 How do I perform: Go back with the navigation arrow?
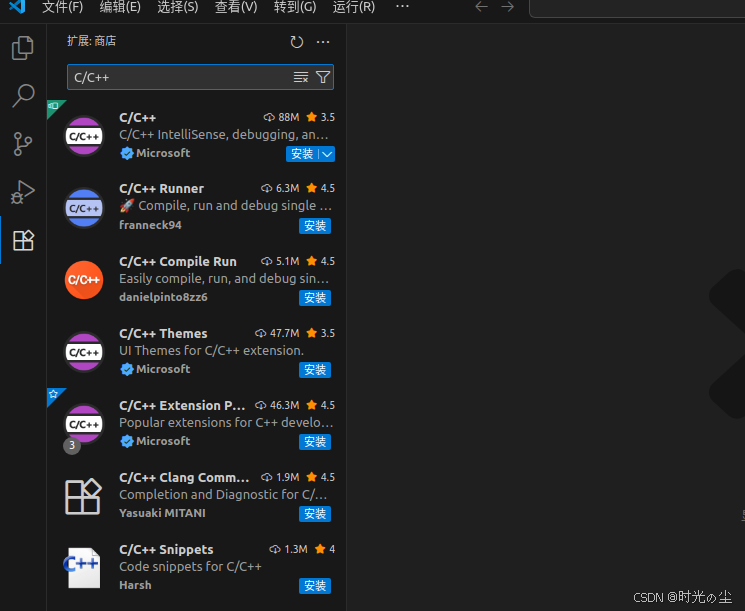point(482,7)
